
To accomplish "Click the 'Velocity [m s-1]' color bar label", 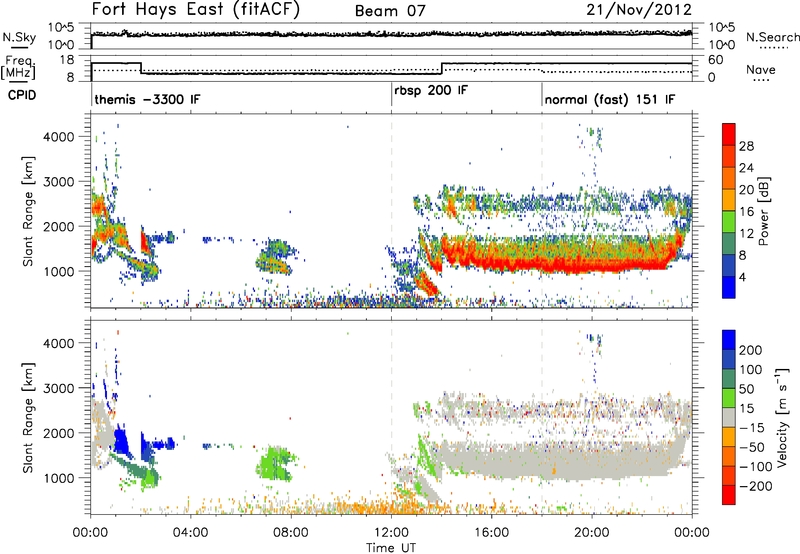I will pos(782,418).
